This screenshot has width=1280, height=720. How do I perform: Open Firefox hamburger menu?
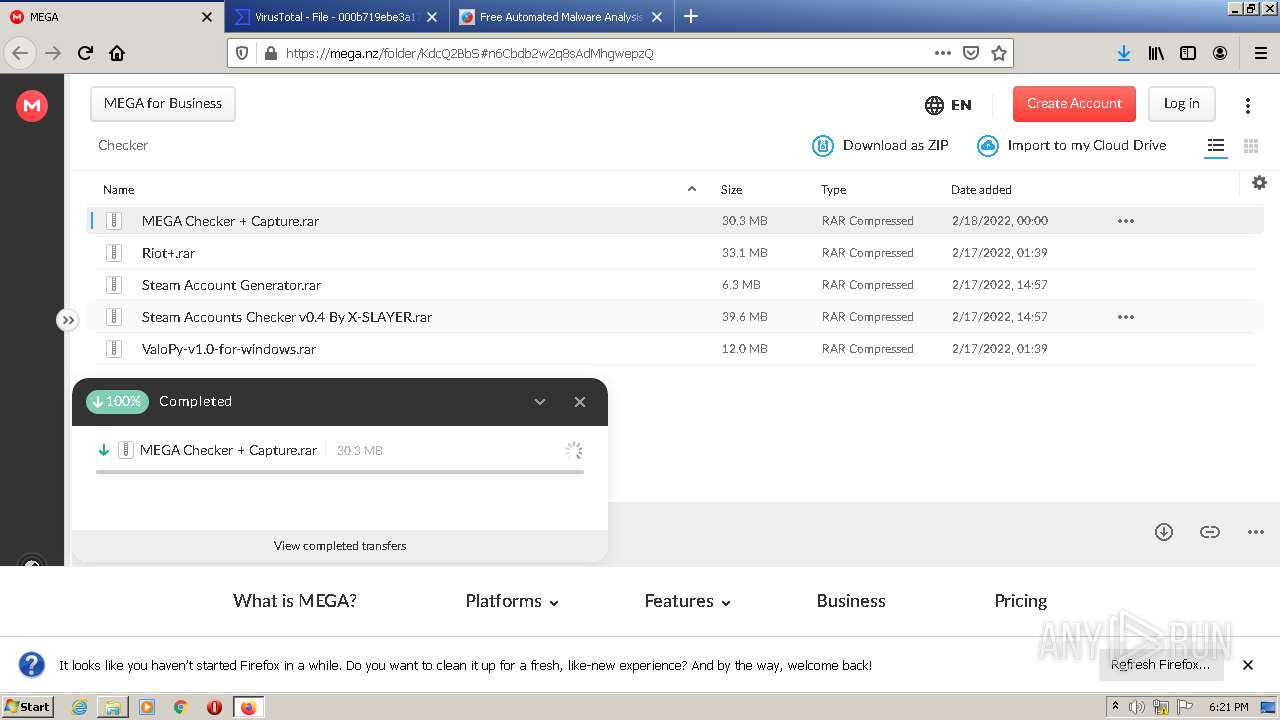coord(1261,53)
